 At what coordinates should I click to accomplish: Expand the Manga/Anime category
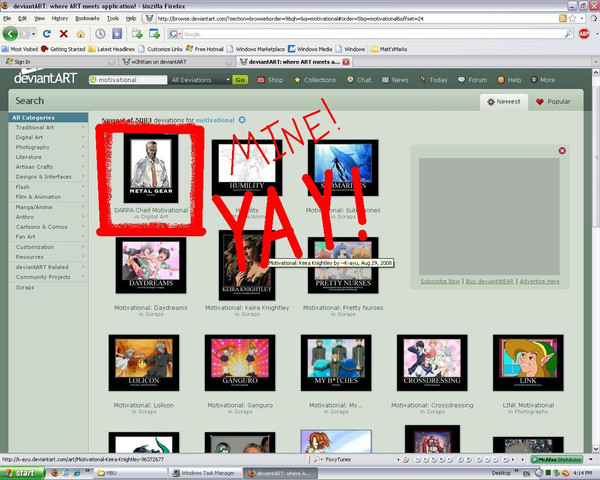[x=48, y=207]
